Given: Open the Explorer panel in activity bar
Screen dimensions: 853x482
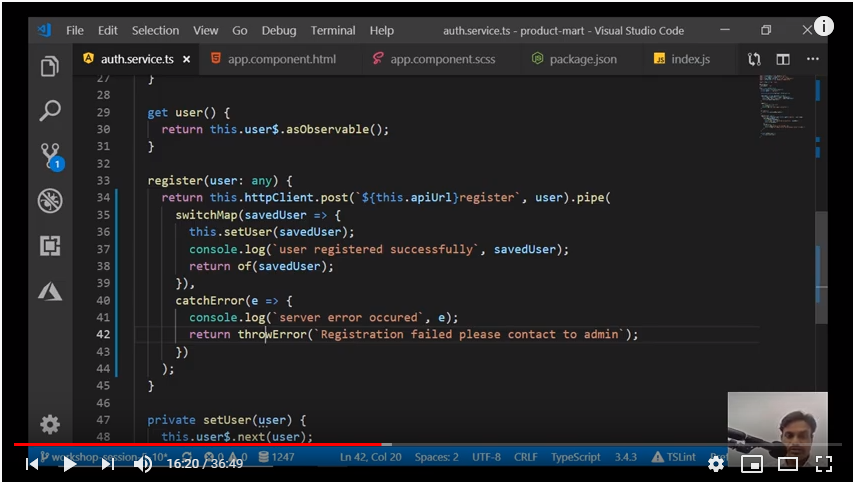Looking at the screenshot, I should point(49,67).
